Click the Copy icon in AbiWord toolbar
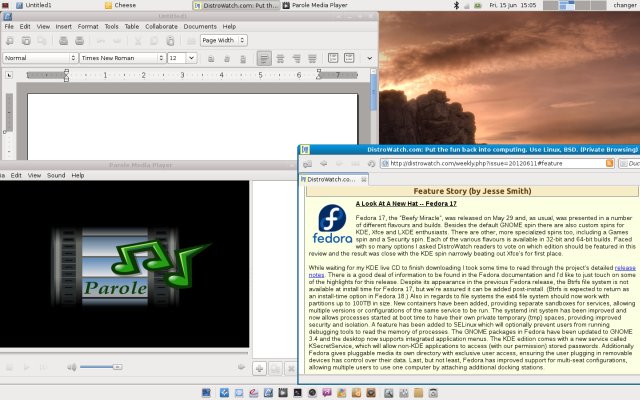The width and height of the screenshot is (640, 400). click(x=154, y=40)
